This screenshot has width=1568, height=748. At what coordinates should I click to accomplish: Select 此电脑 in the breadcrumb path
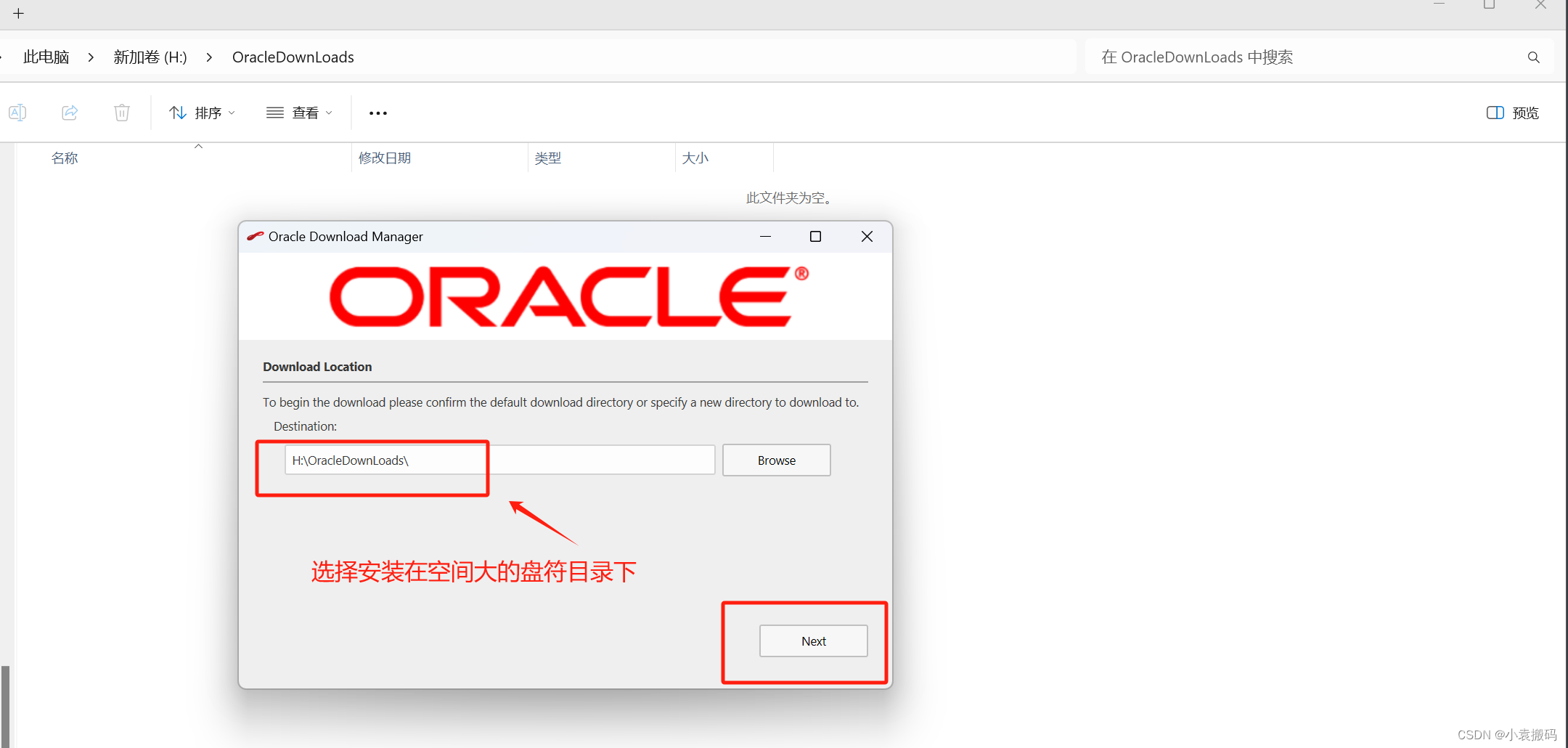[46, 57]
